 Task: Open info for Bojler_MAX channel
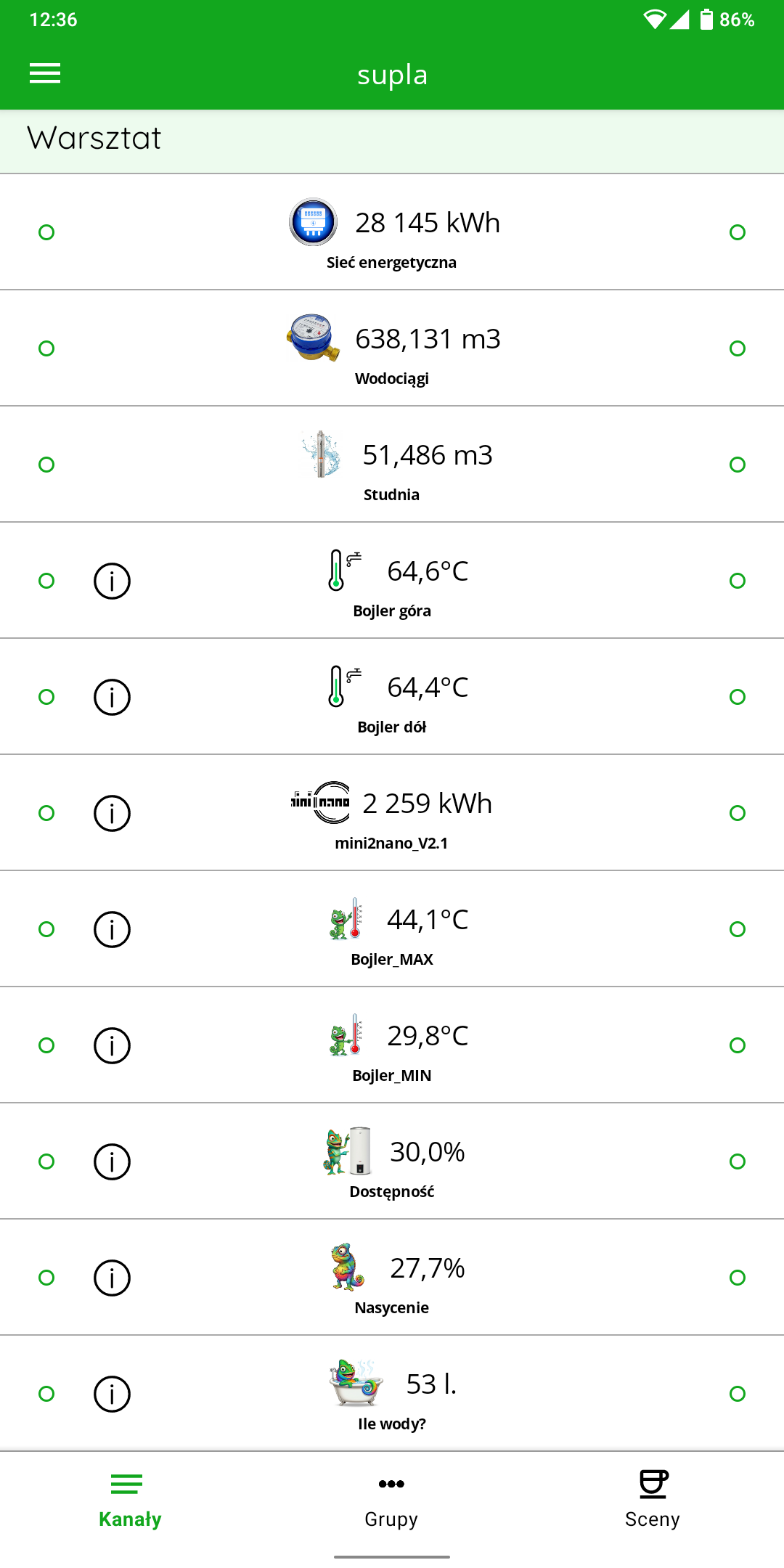tap(112, 929)
